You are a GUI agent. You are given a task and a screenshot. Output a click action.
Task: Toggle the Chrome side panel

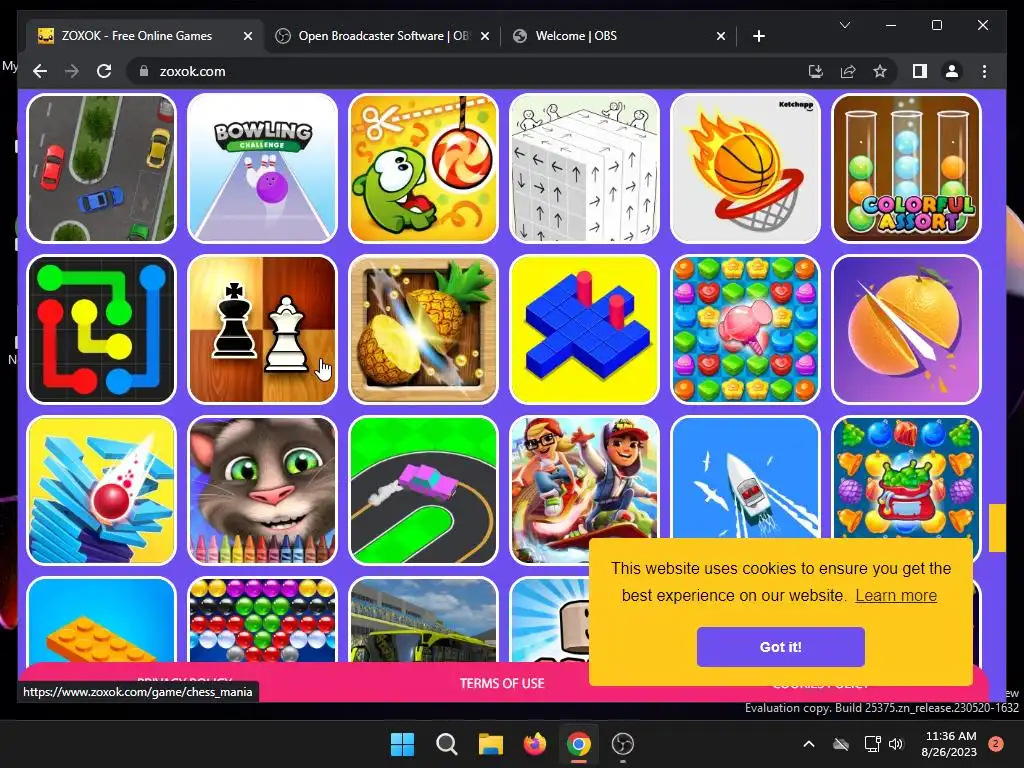click(x=920, y=71)
